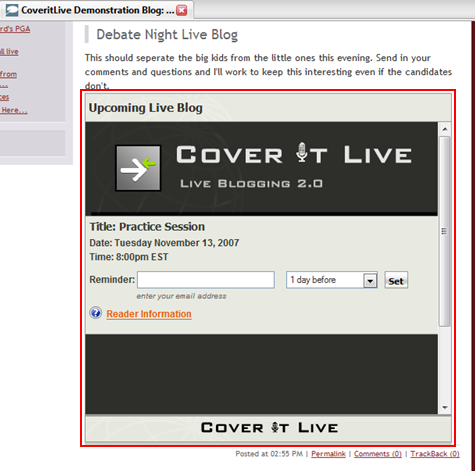Click the 'Upcoming Live Blog' header text
The height and width of the screenshot is (471, 475).
click(146, 108)
